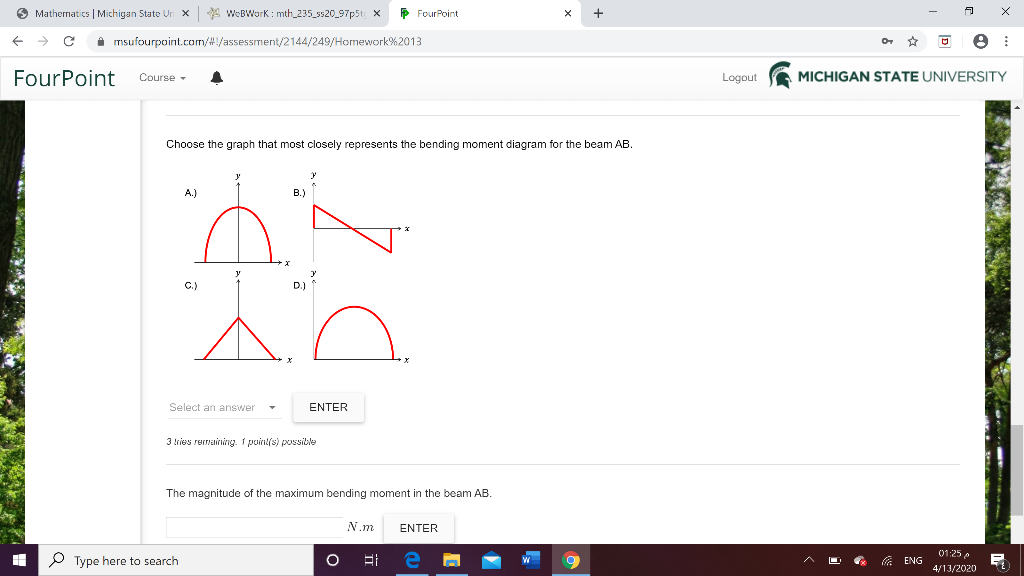Click the Logout link
1024x576 pixels.
click(739, 76)
